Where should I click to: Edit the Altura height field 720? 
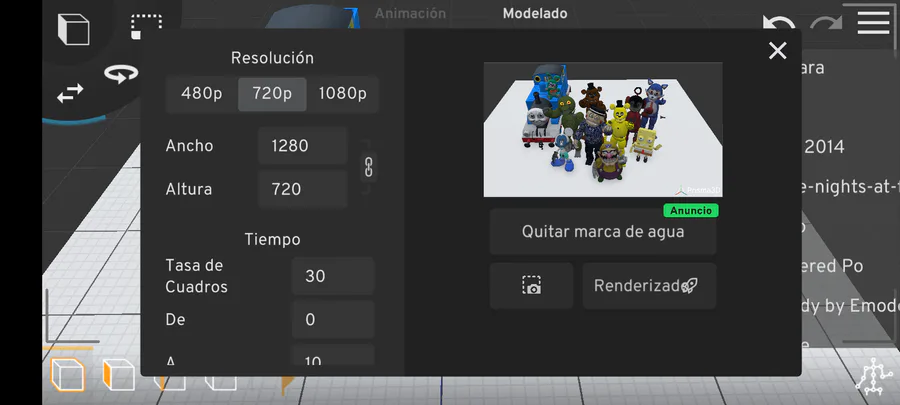click(x=302, y=189)
